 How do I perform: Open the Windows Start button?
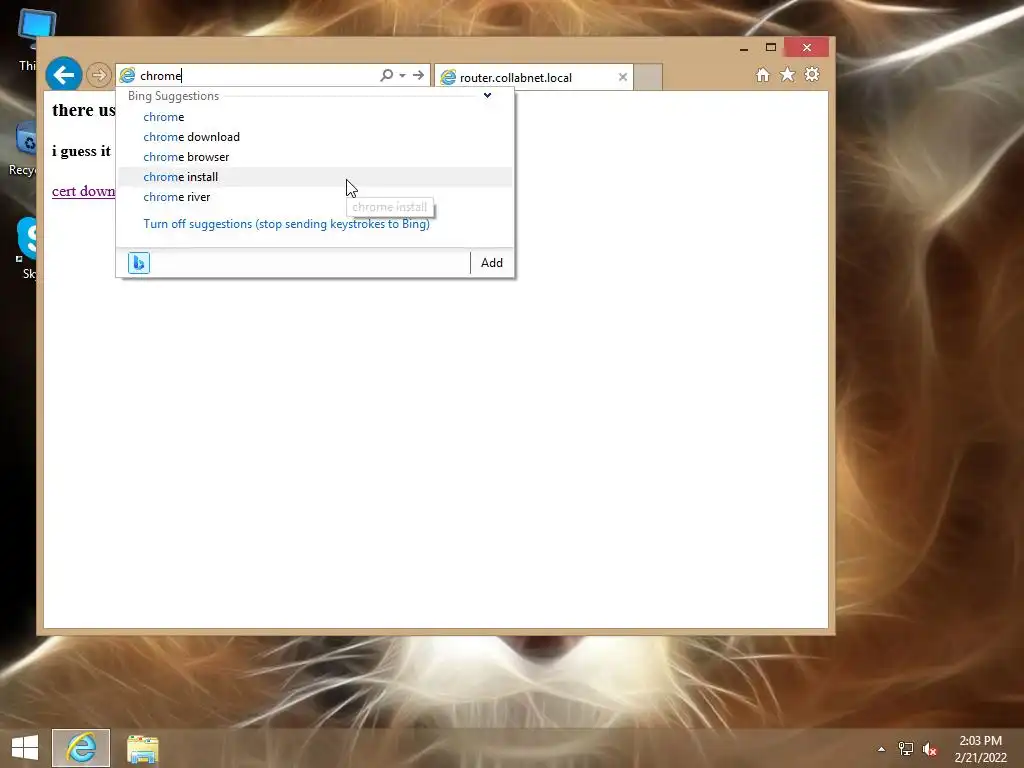[x=25, y=748]
